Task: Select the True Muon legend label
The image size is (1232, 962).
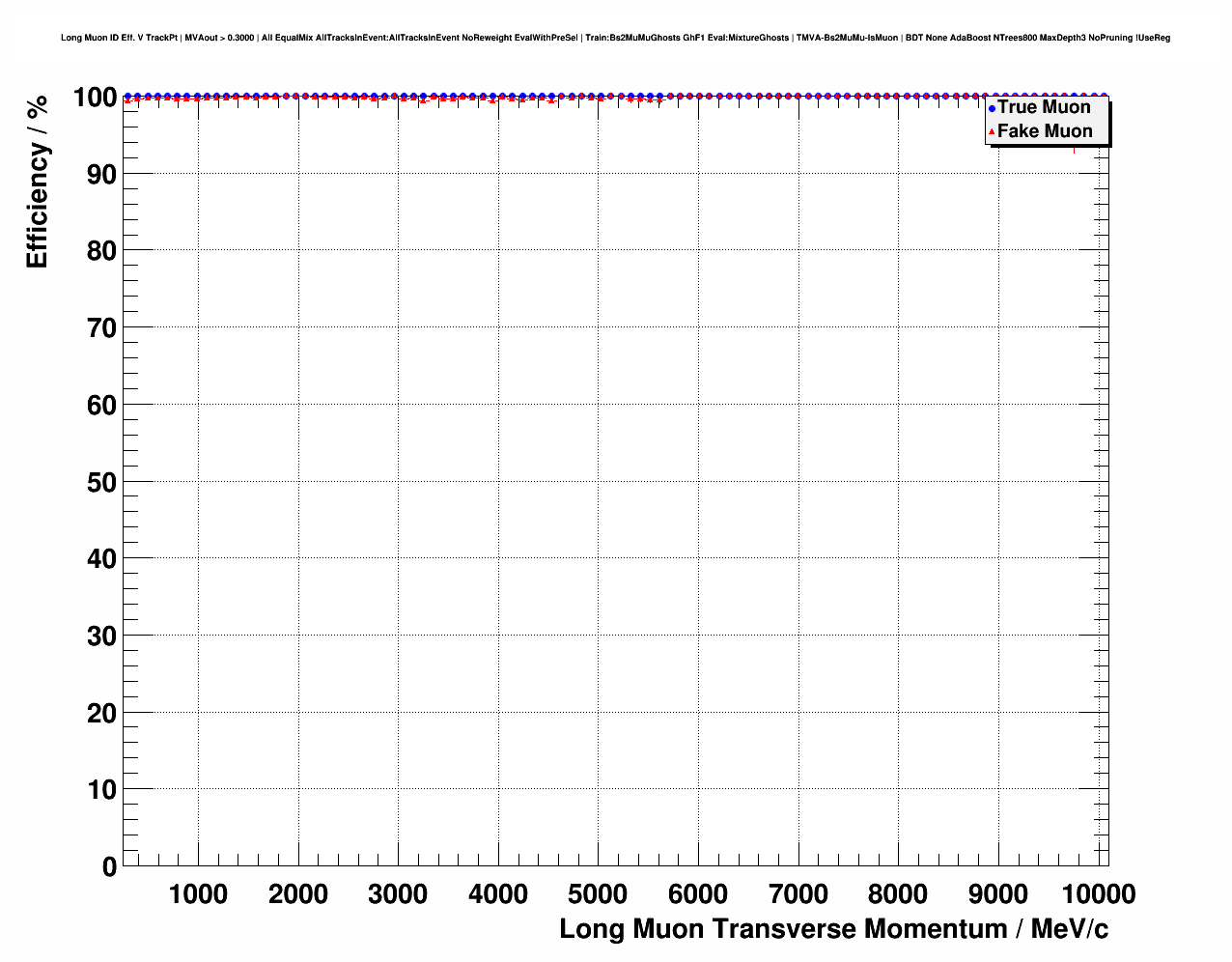Action: [1044, 107]
